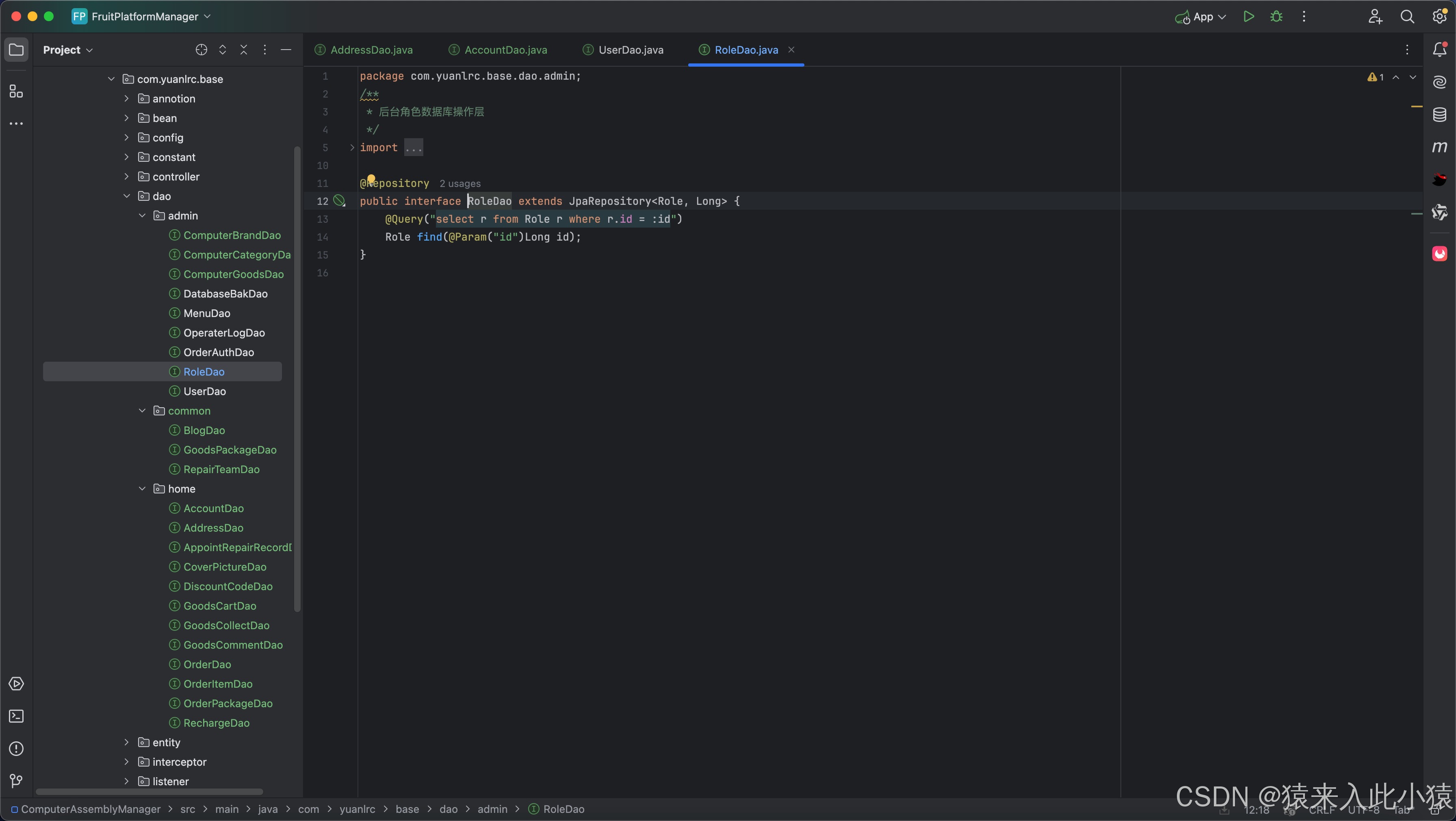Collapse the admin package
The image size is (1456, 821).
tap(142, 215)
